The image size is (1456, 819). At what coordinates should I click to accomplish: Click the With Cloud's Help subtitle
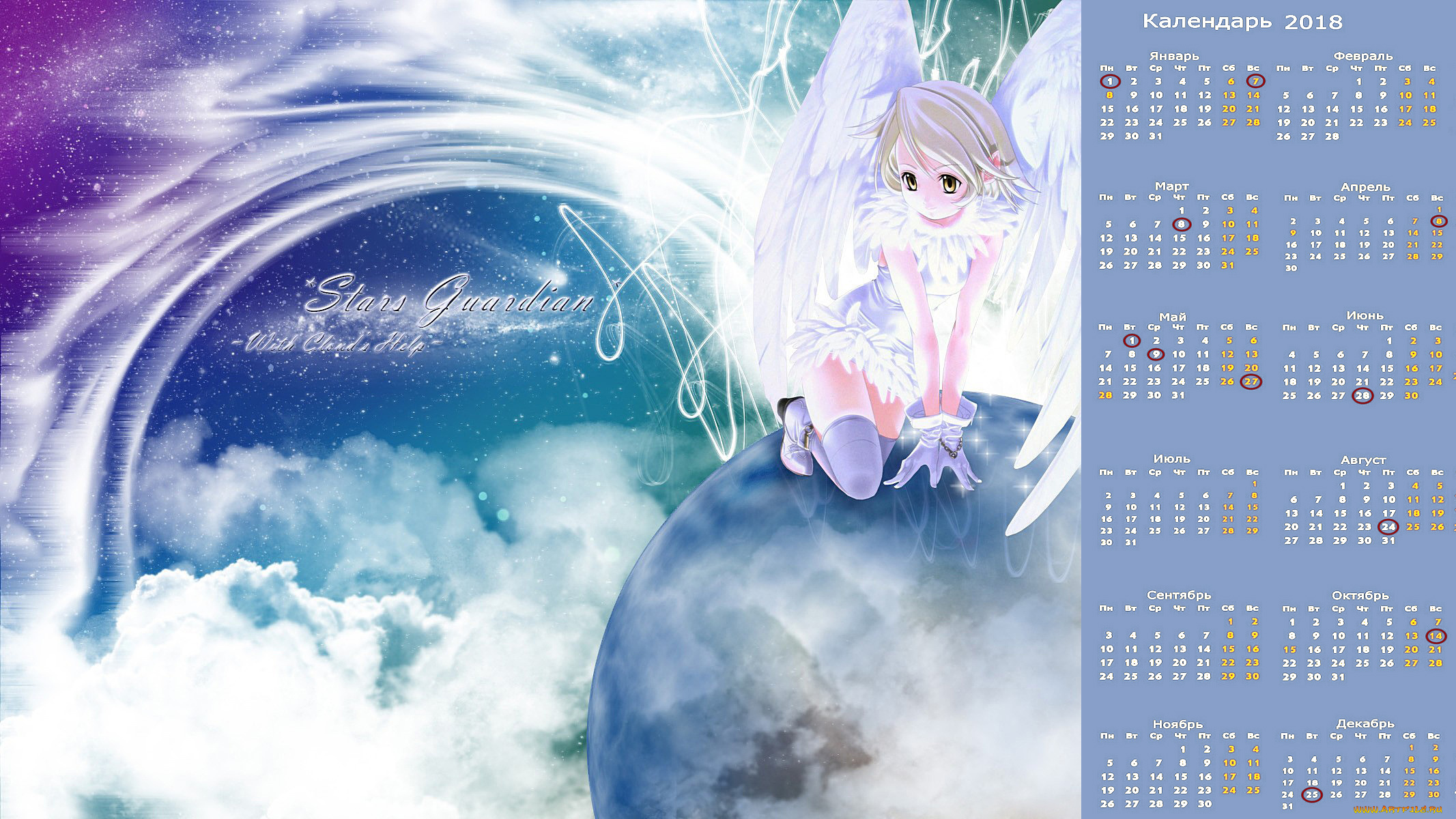pyautogui.click(x=334, y=343)
